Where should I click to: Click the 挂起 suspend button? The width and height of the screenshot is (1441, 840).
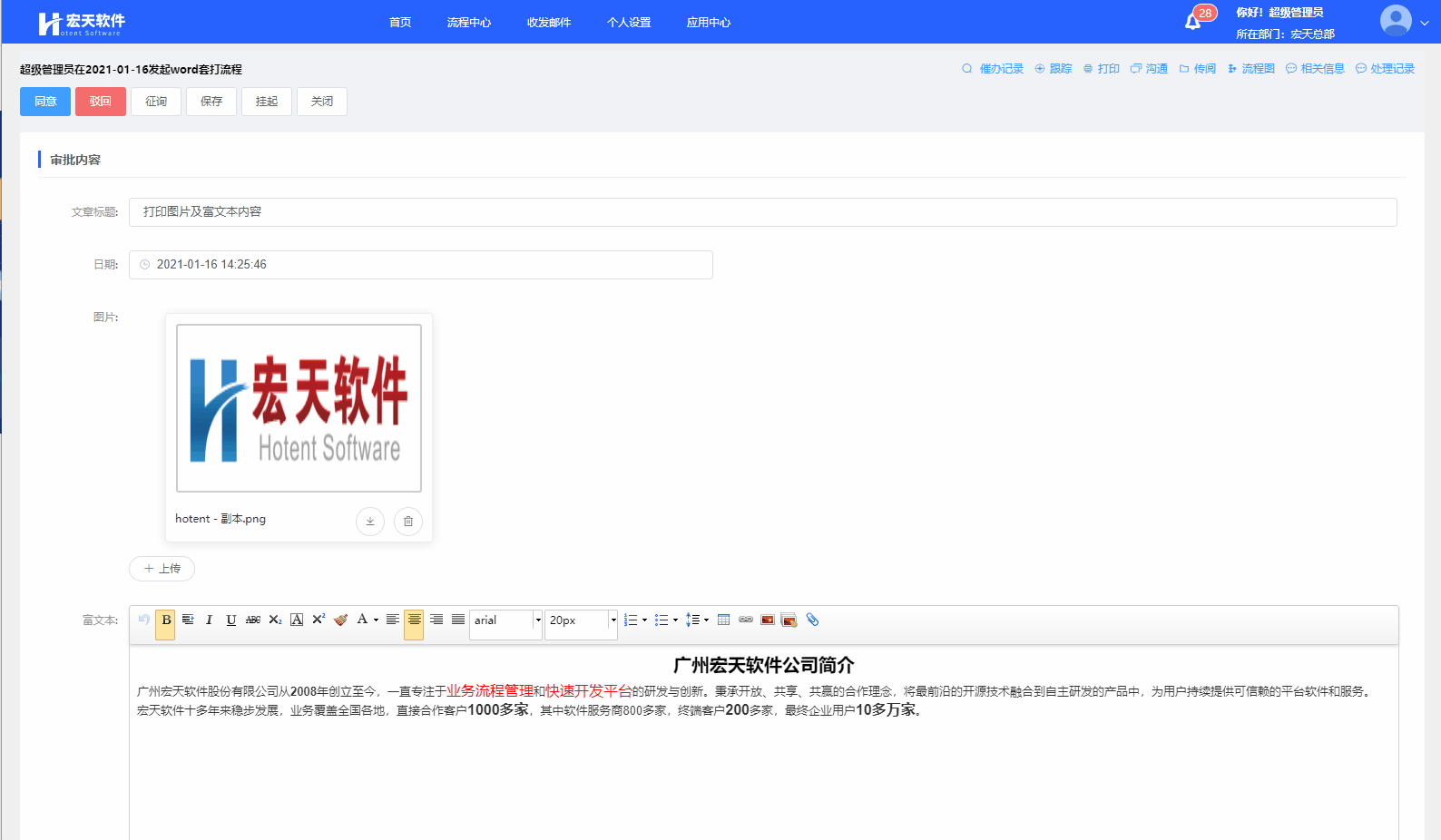click(x=267, y=102)
